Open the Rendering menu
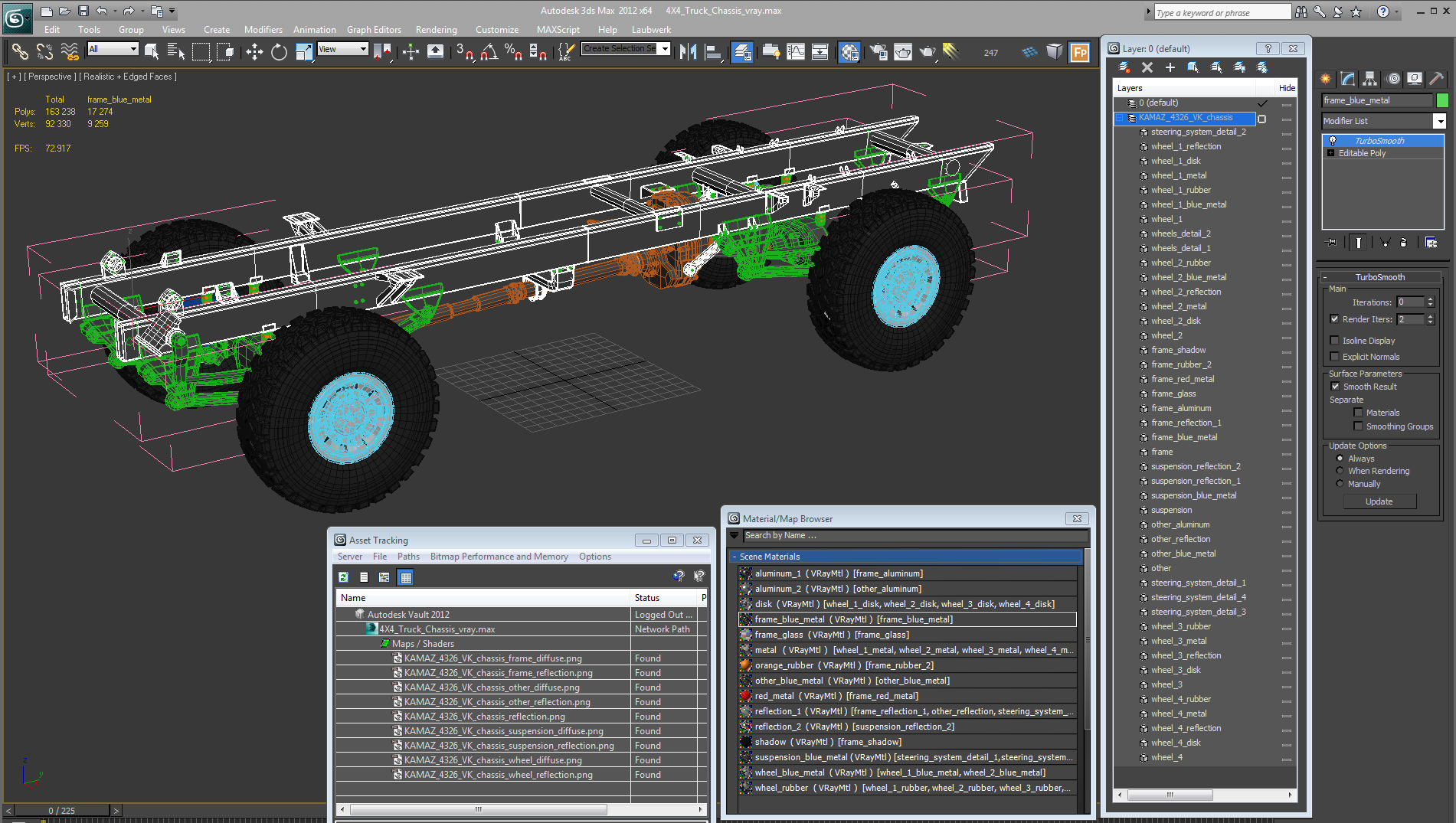Screen dimensions: 1456x823 click(436, 30)
